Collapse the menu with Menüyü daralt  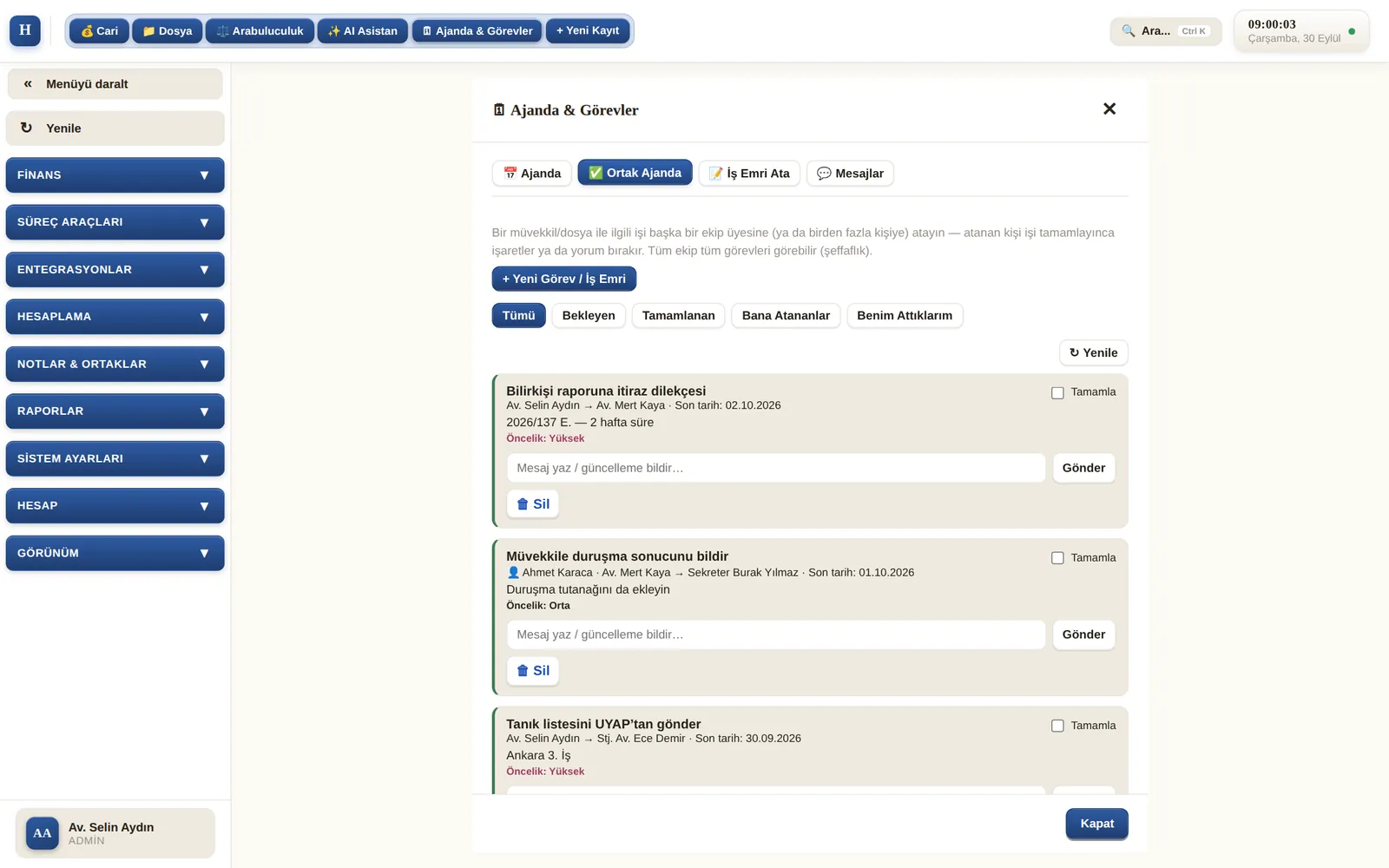point(115,84)
